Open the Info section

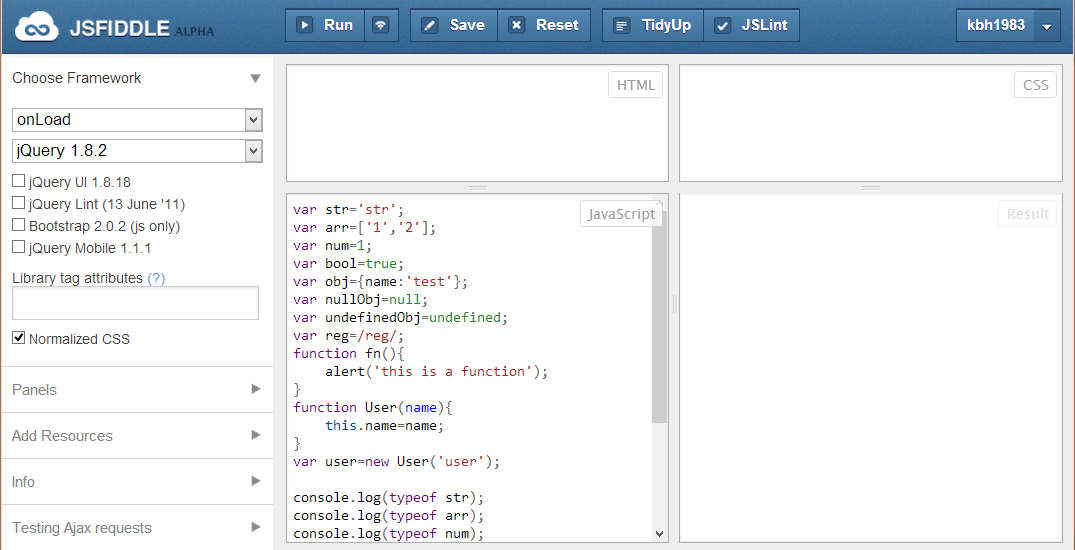pyautogui.click(x=136, y=482)
